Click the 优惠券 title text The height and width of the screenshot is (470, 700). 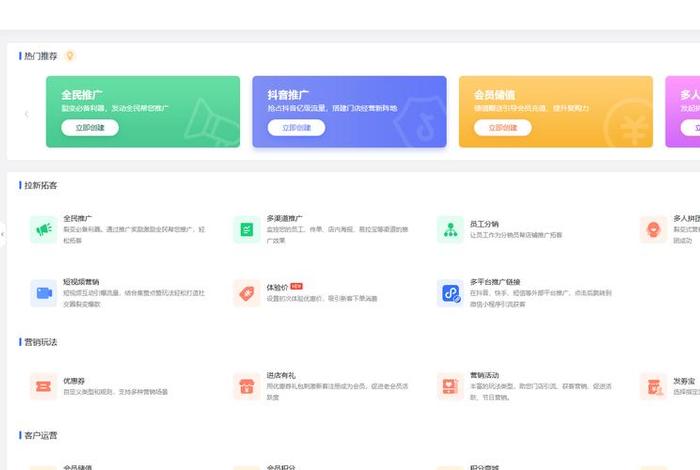tap(74, 381)
